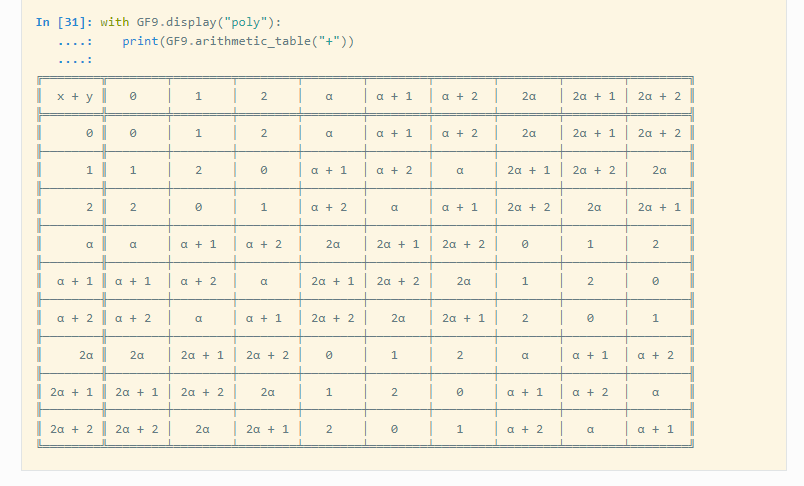Click the 'α + 1' result in row 2α + 2, column 2α + 2
Image resolution: width=804 pixels, height=486 pixels.
tap(656, 429)
